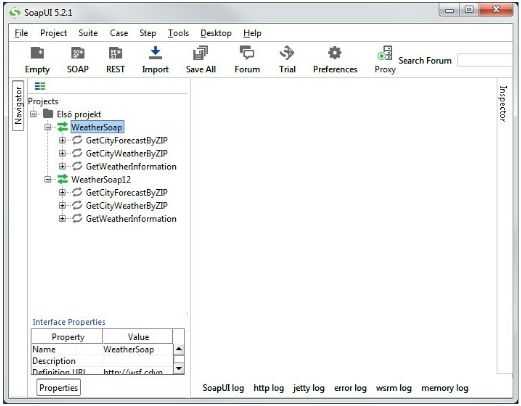This screenshot has height=406, width=521.
Task: Expand GetCityWeatherByZIP under WeatherSoap
Action: [62, 153]
